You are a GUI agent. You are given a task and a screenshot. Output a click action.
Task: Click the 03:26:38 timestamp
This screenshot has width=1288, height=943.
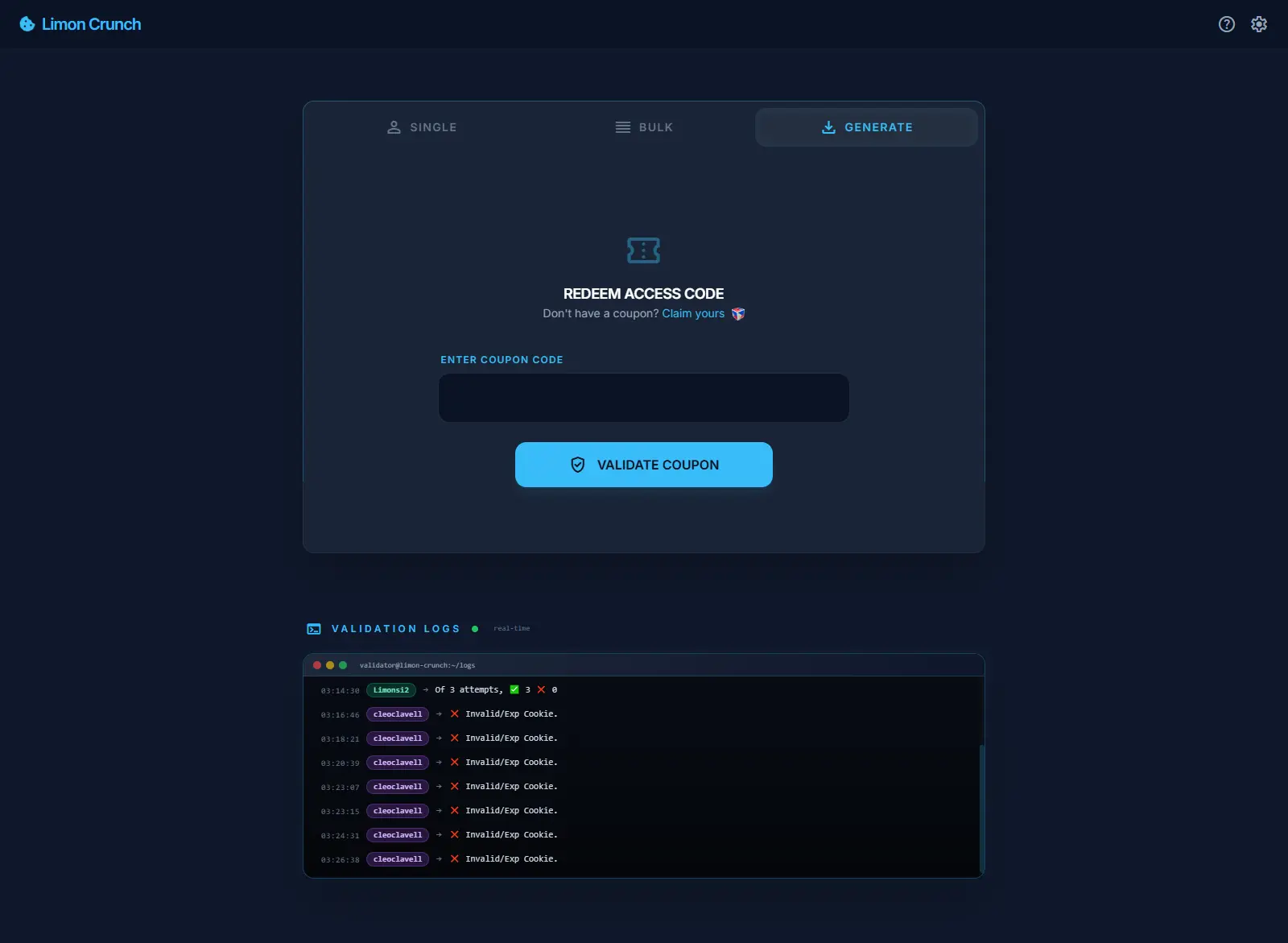click(341, 860)
